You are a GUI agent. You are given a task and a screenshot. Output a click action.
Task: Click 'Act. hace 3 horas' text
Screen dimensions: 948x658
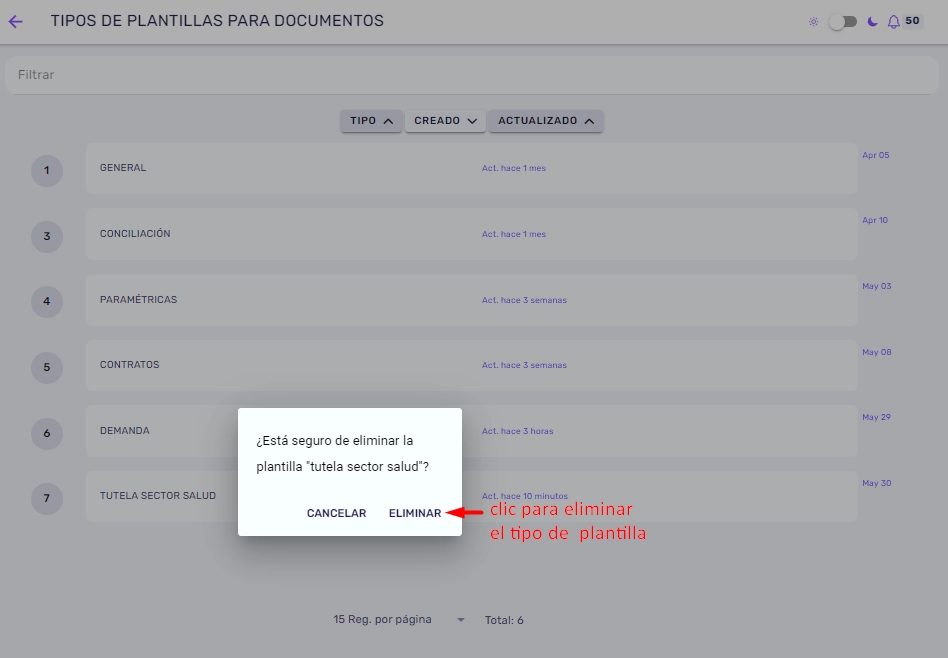click(518, 431)
